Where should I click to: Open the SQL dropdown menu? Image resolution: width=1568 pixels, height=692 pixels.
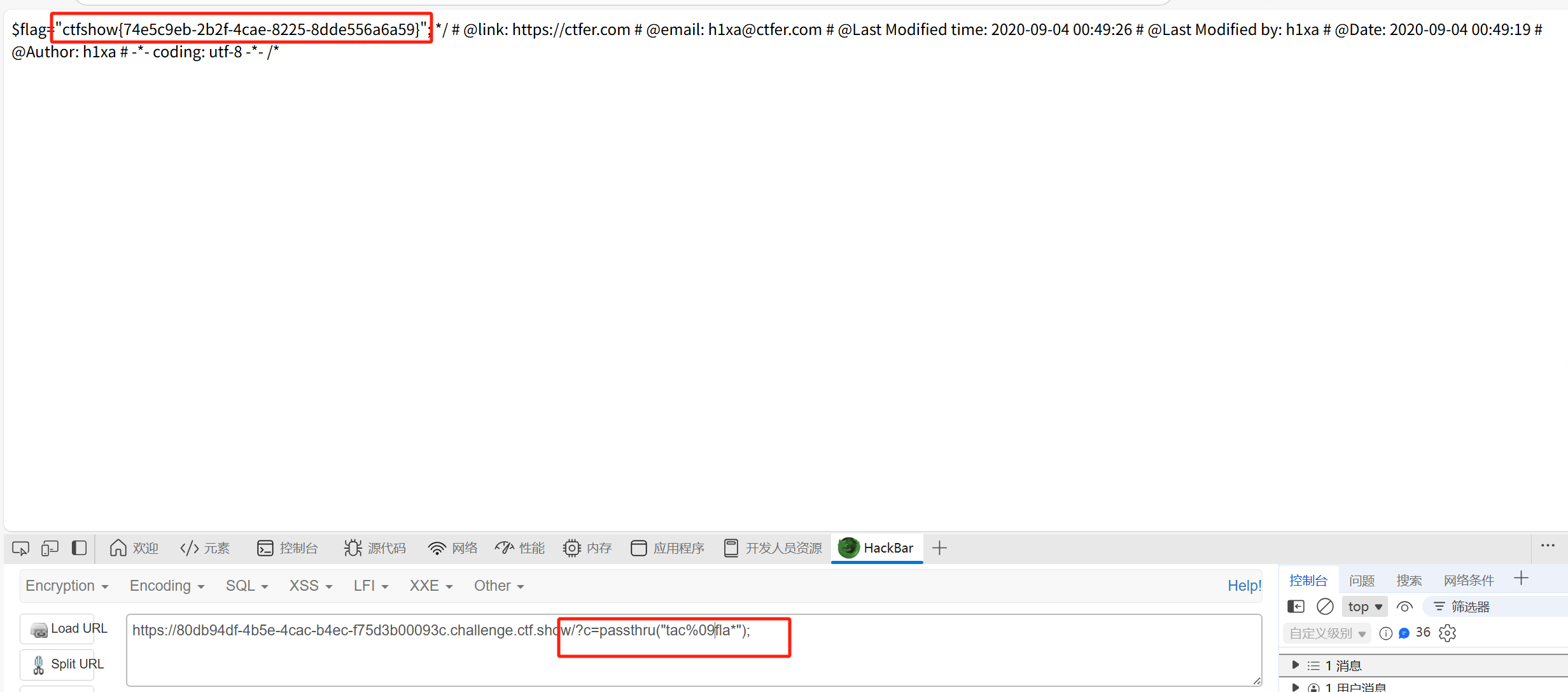click(x=247, y=586)
